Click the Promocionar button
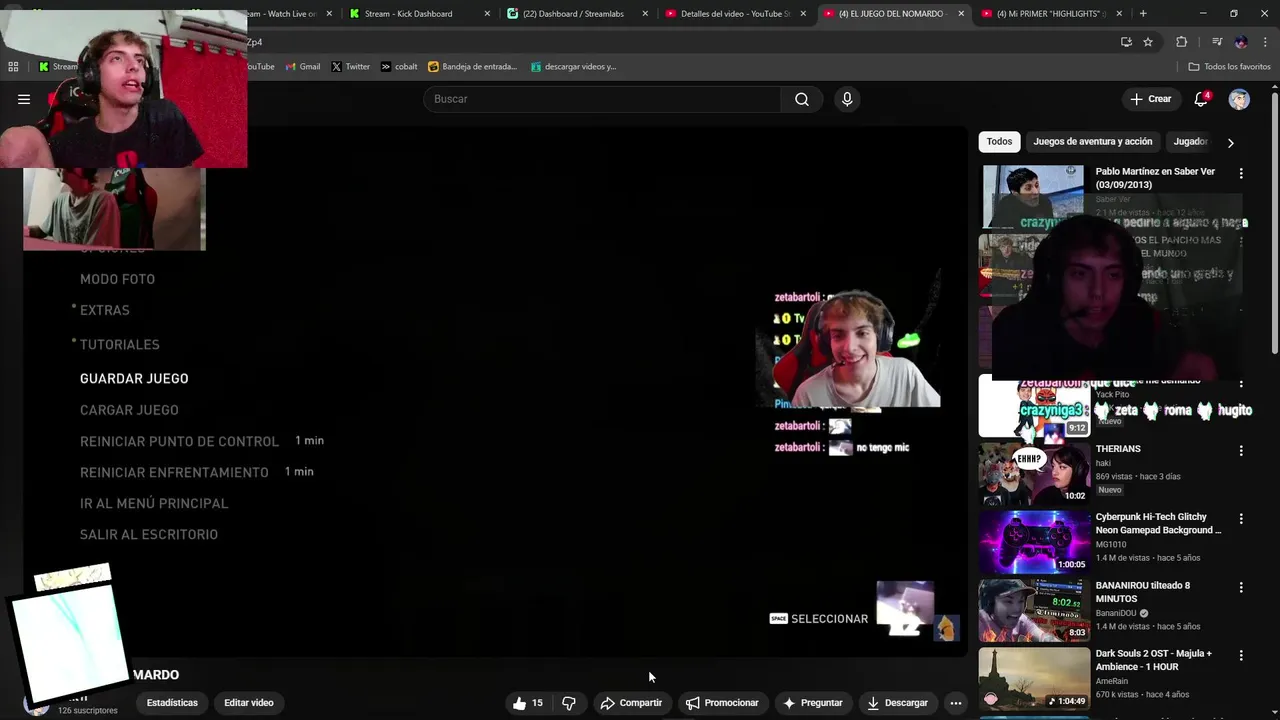 point(722,703)
